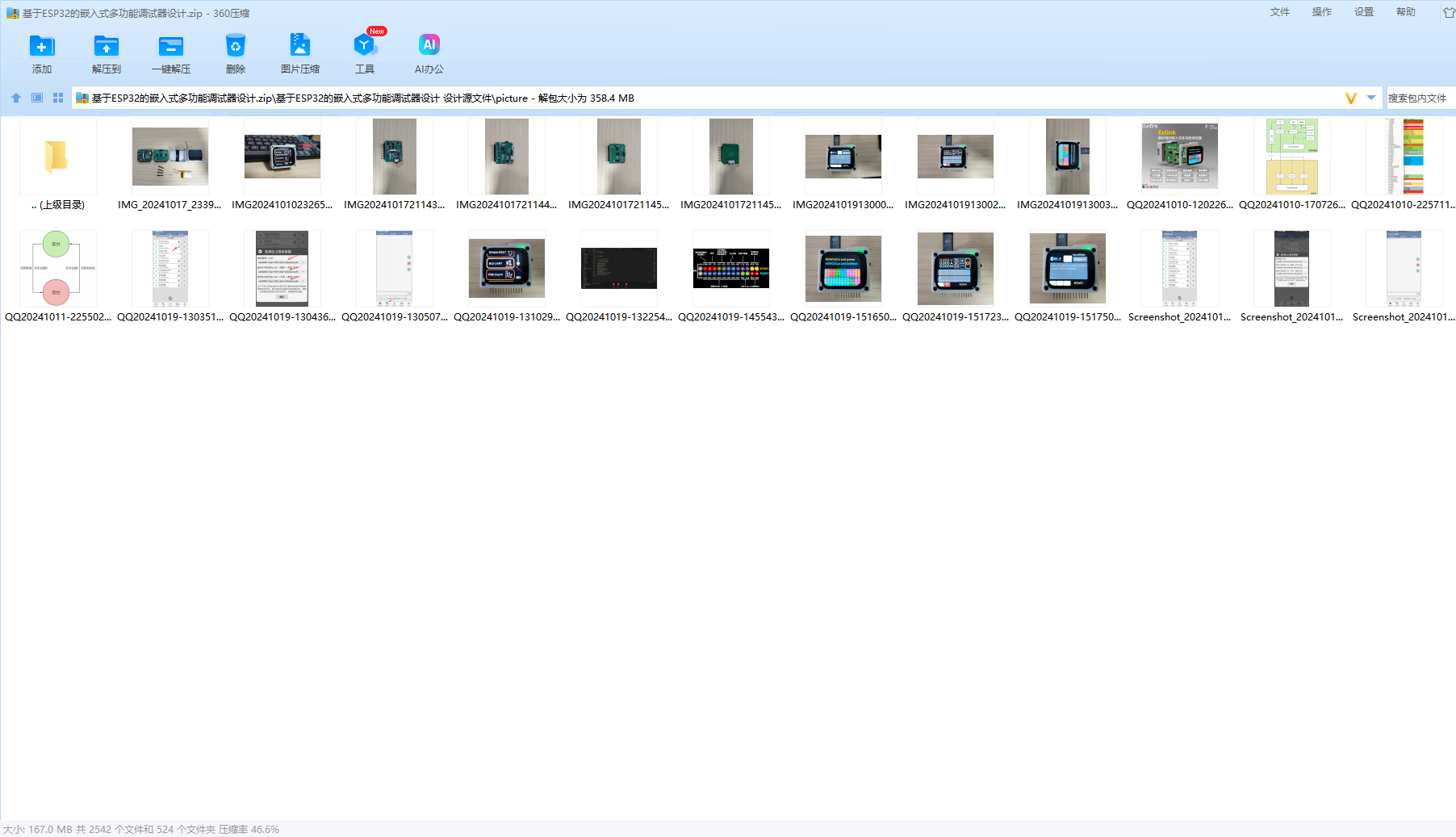This screenshot has height=837, width=1456.
Task: Click the status bar text starting 大小: 167.0 MB
Action: pos(141,829)
